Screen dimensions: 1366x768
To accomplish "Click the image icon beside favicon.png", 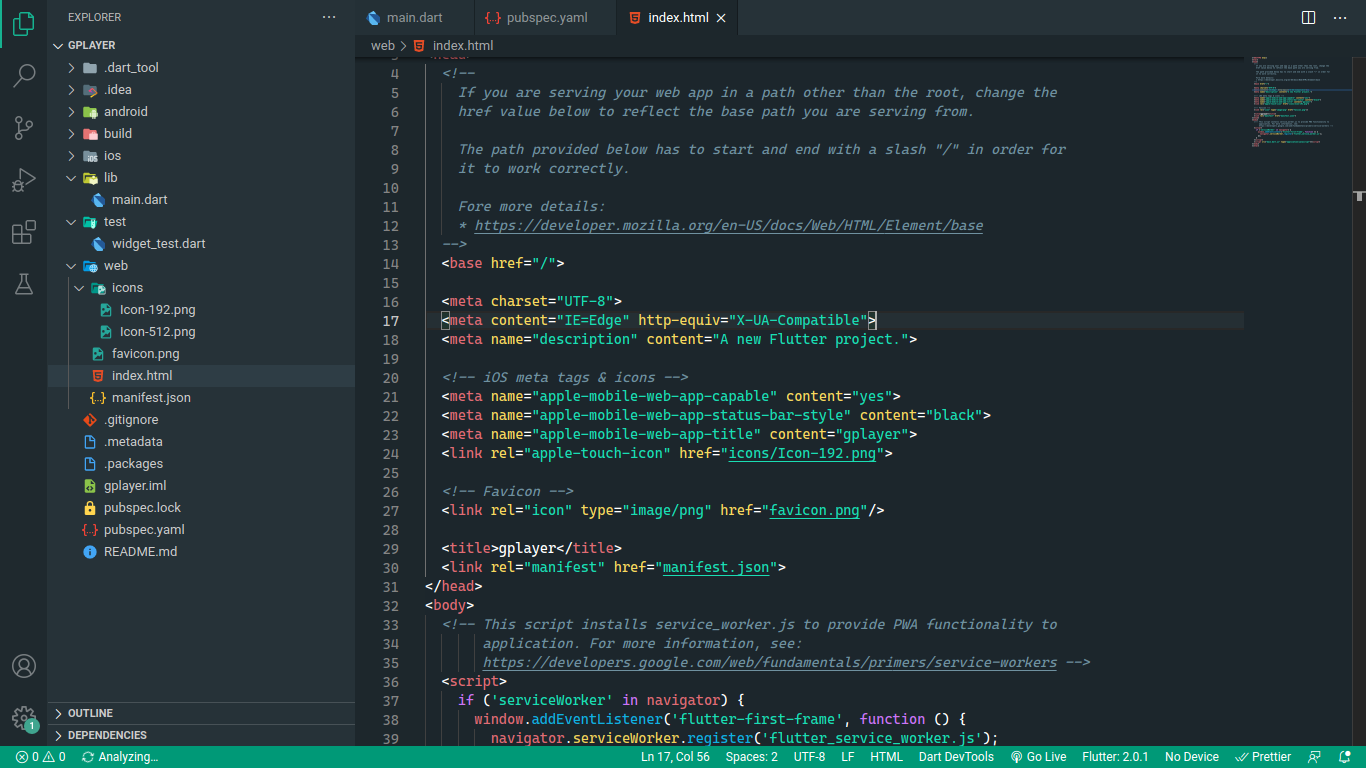I will coord(98,354).
